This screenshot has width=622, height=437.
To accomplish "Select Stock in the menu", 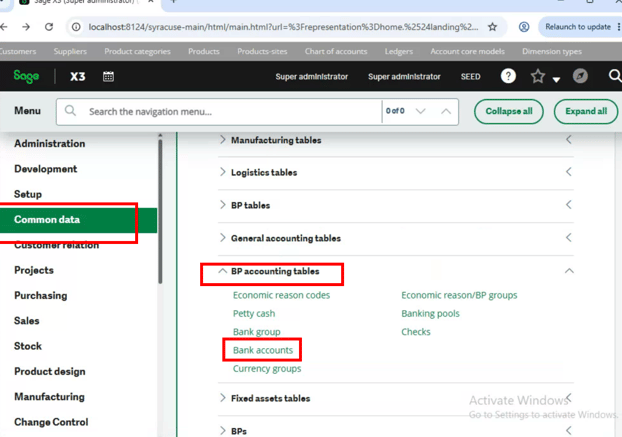I will 28,346.
